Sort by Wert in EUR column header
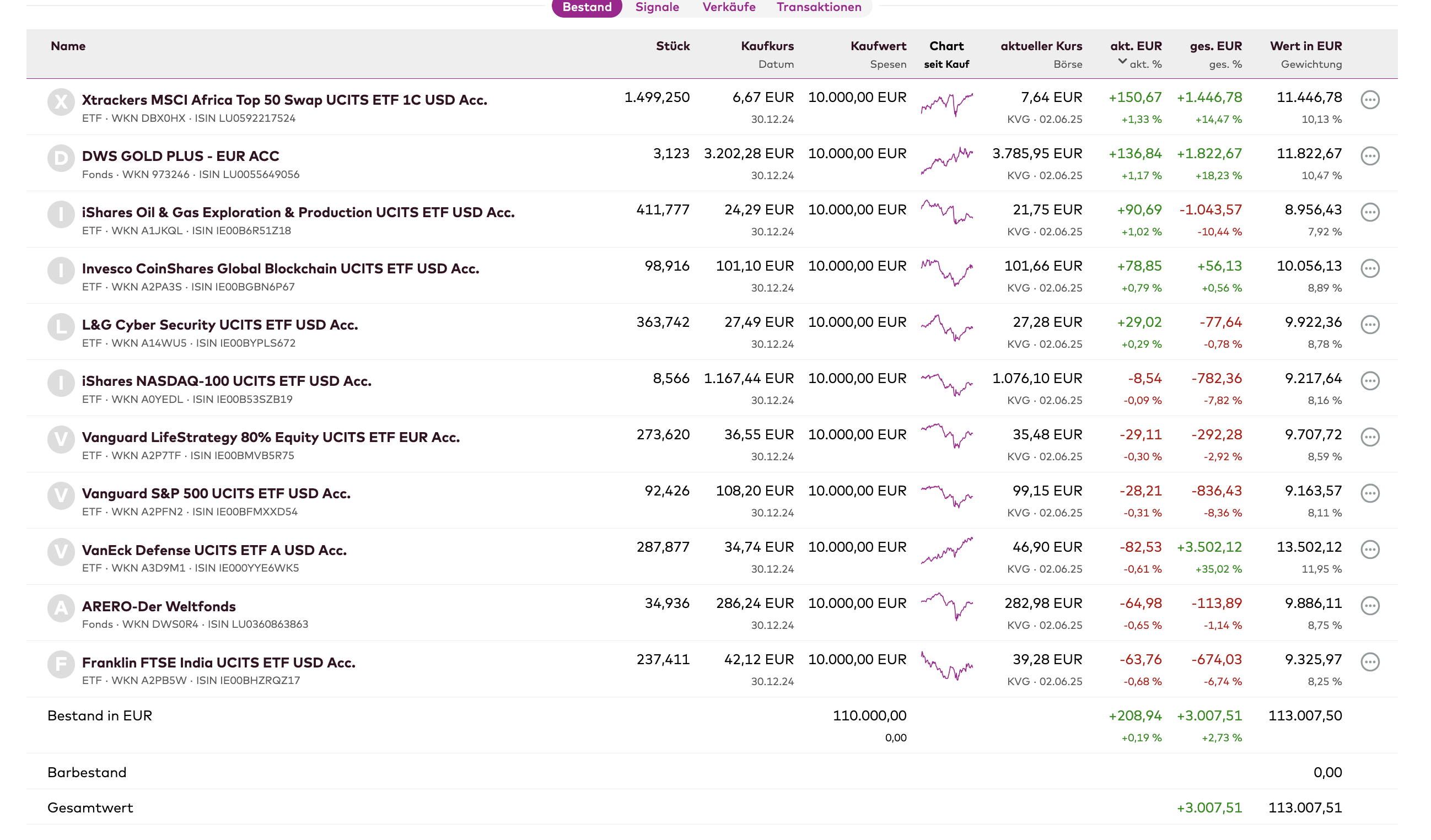This screenshot has height=840, width=1431. coord(1305,46)
